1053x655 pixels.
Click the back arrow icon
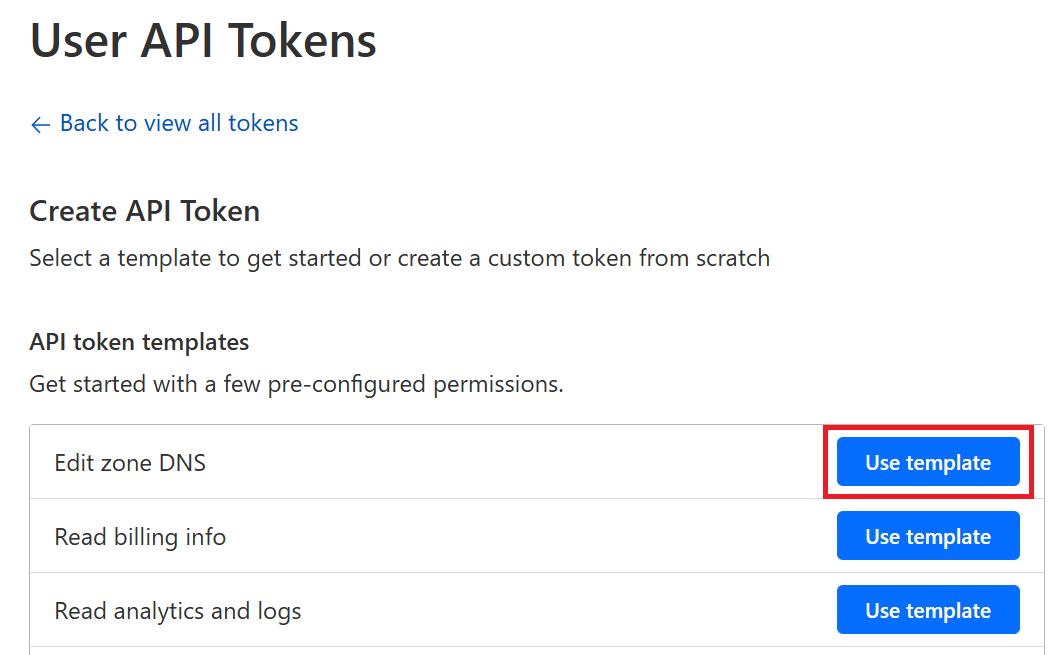[x=40, y=125]
